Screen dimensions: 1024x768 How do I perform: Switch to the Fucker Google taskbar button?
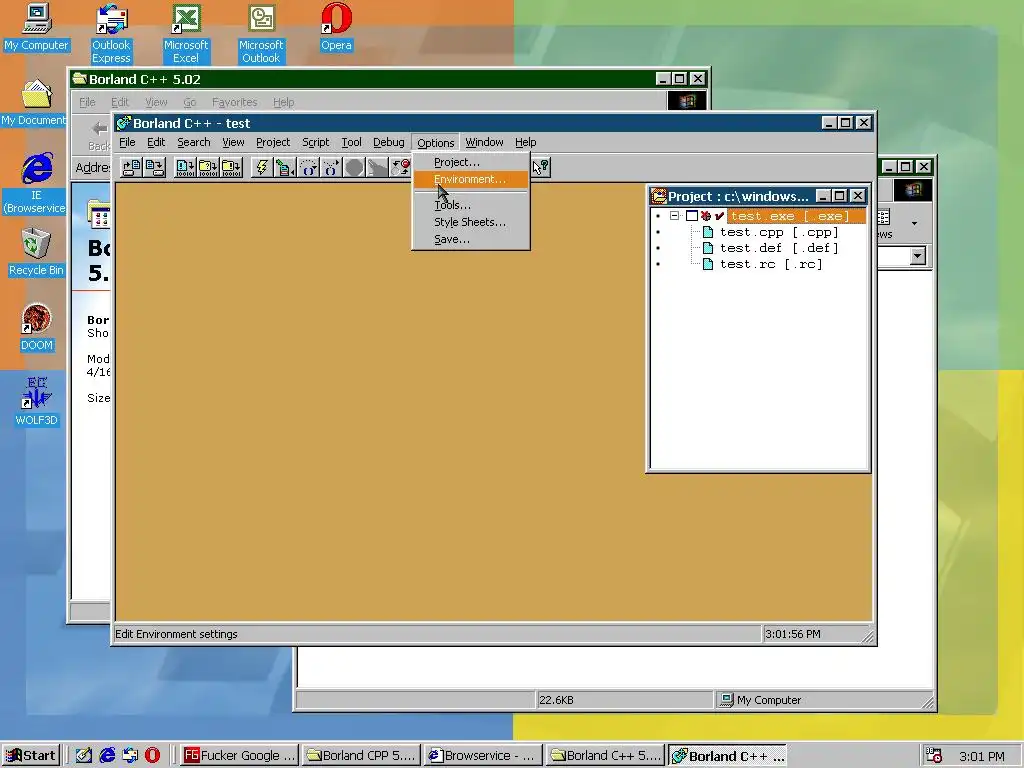tap(239, 756)
